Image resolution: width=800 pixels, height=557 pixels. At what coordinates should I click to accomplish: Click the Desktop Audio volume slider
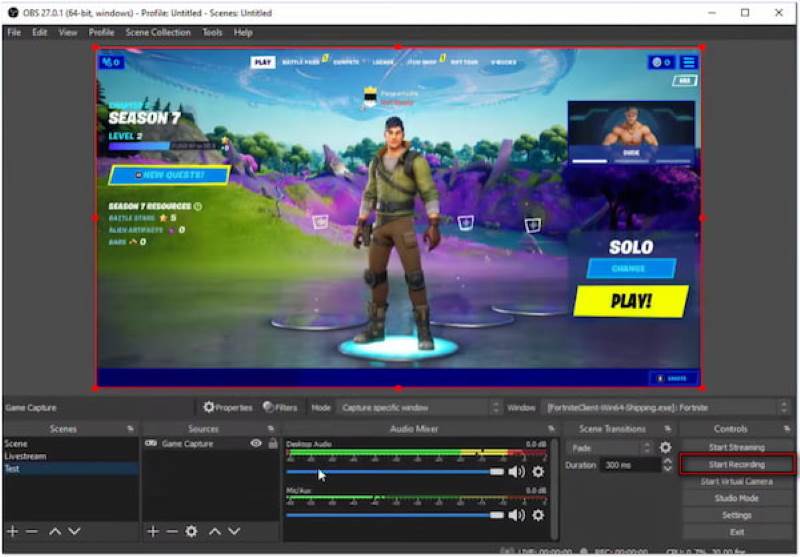point(395,472)
